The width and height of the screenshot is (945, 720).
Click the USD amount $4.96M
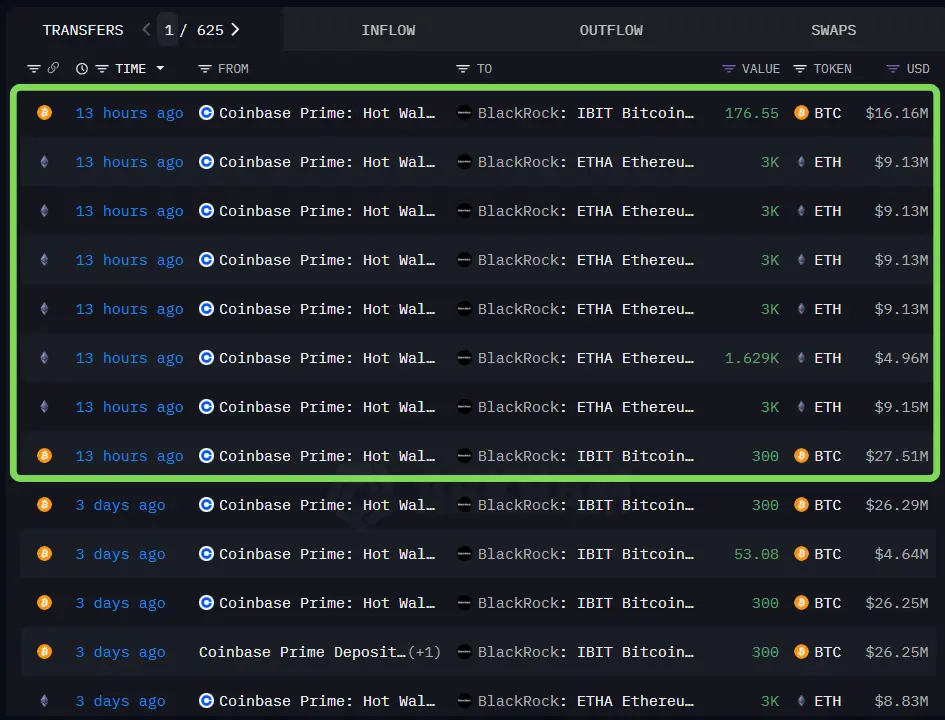(x=901, y=358)
